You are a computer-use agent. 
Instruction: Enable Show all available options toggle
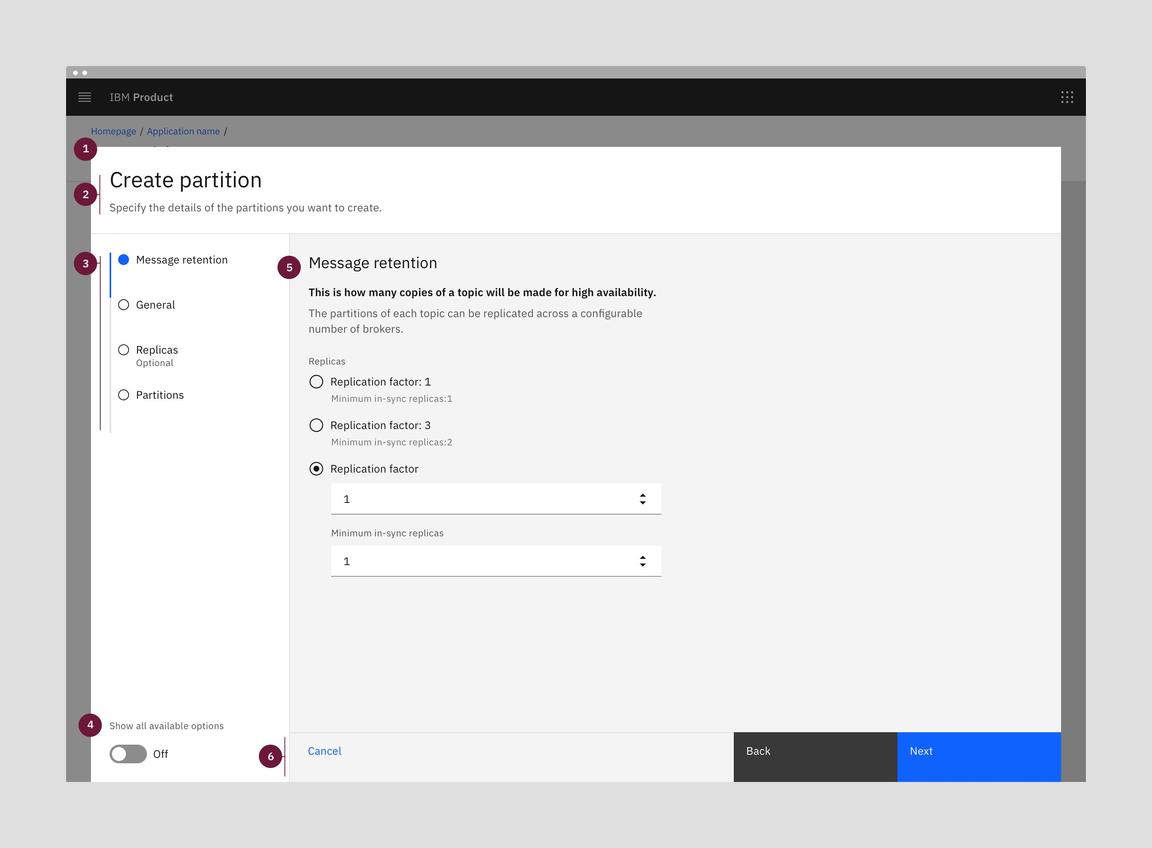(x=128, y=754)
